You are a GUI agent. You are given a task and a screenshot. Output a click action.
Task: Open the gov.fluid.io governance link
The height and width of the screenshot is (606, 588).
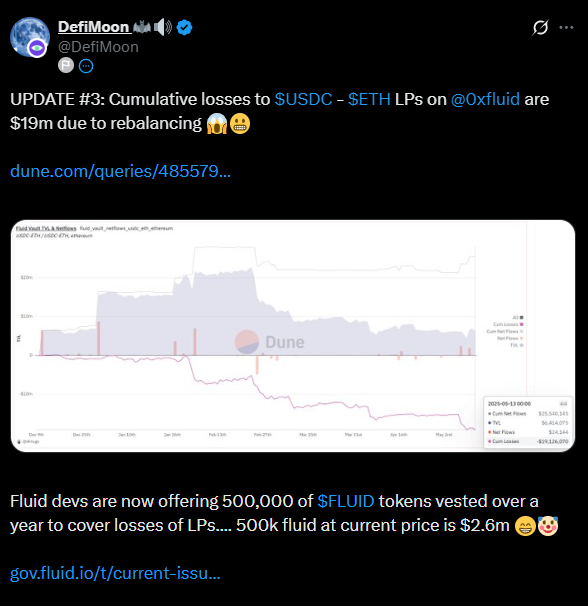coord(115,573)
